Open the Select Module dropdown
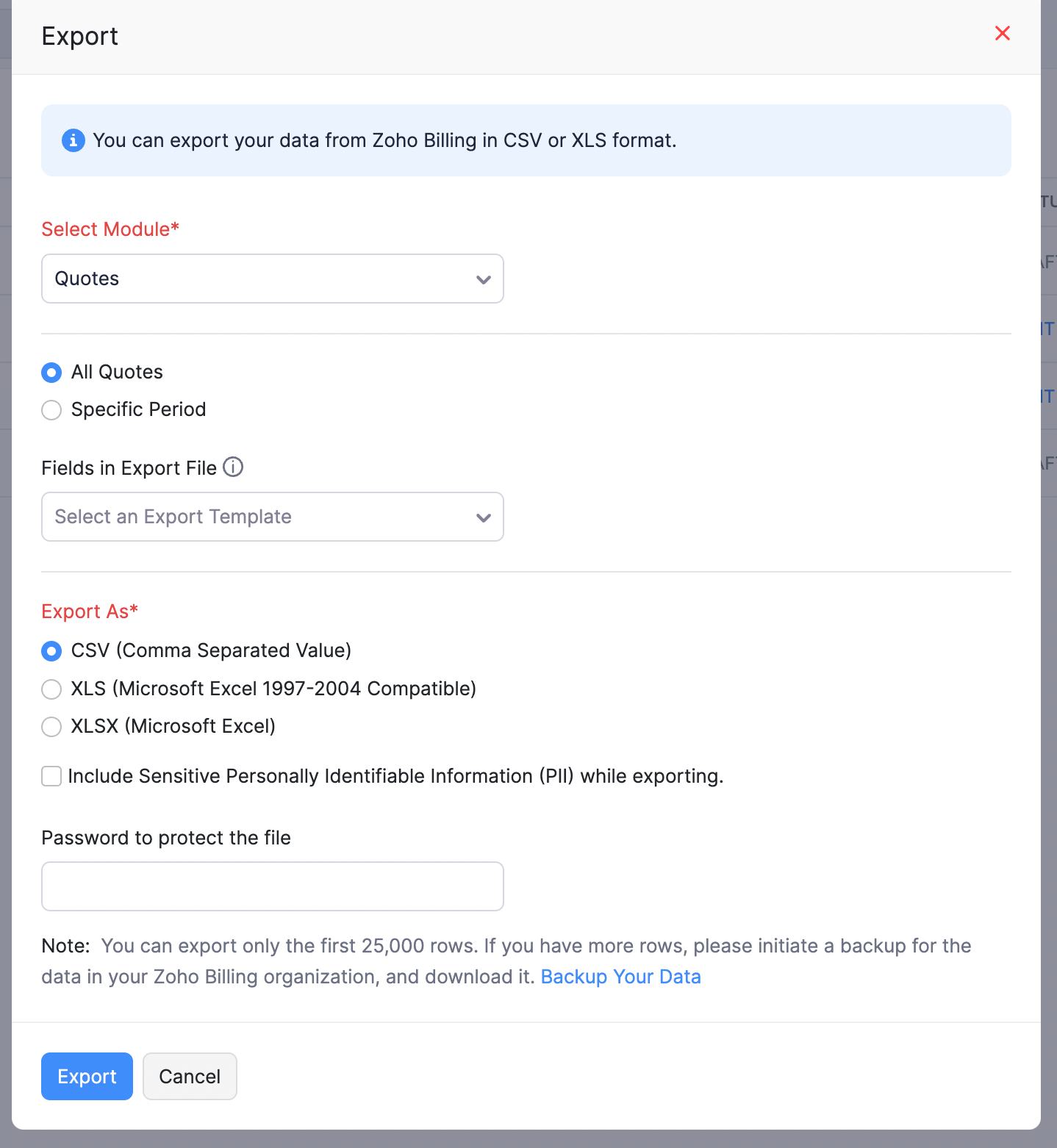The image size is (1057, 1148). pyautogui.click(x=272, y=279)
